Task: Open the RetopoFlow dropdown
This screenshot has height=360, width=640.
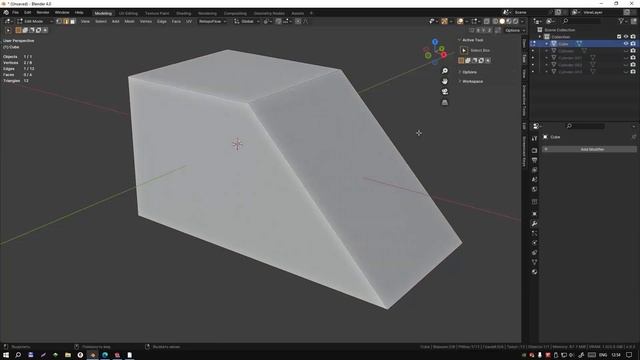Action: [212, 21]
